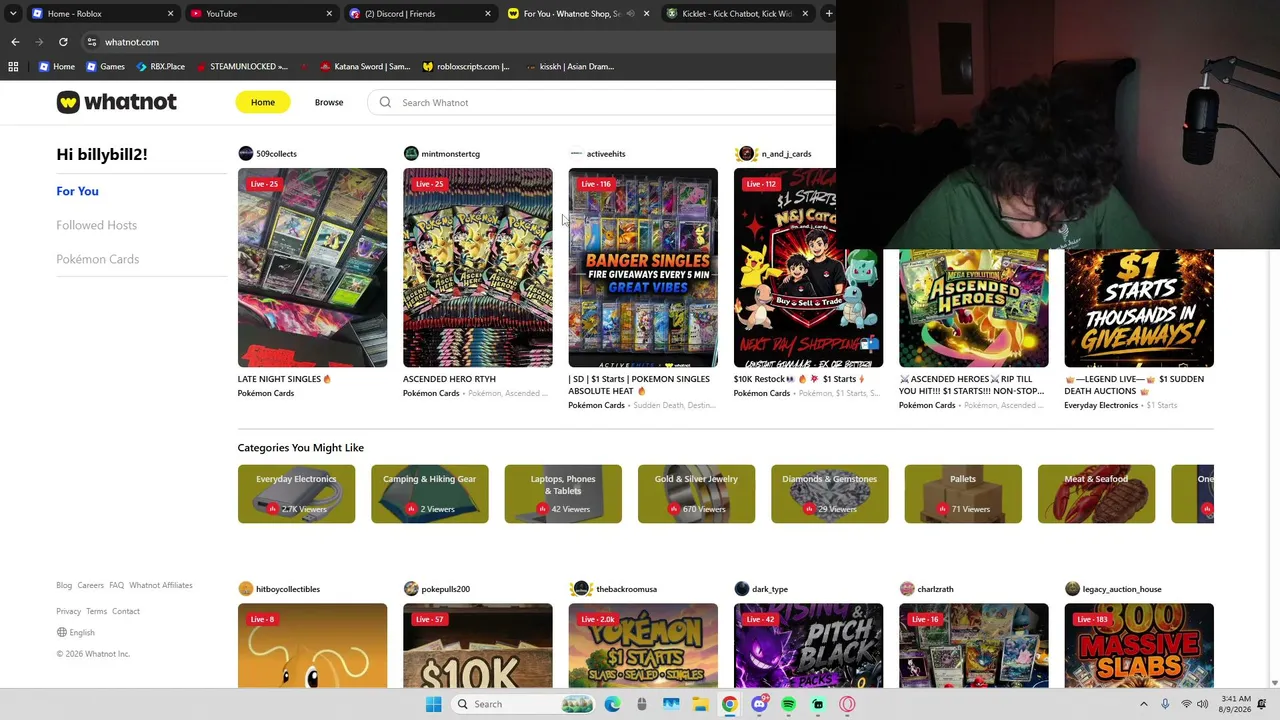This screenshot has width=1280, height=720.
Task: Reload the whatnot.com page
Action: click(x=63, y=42)
